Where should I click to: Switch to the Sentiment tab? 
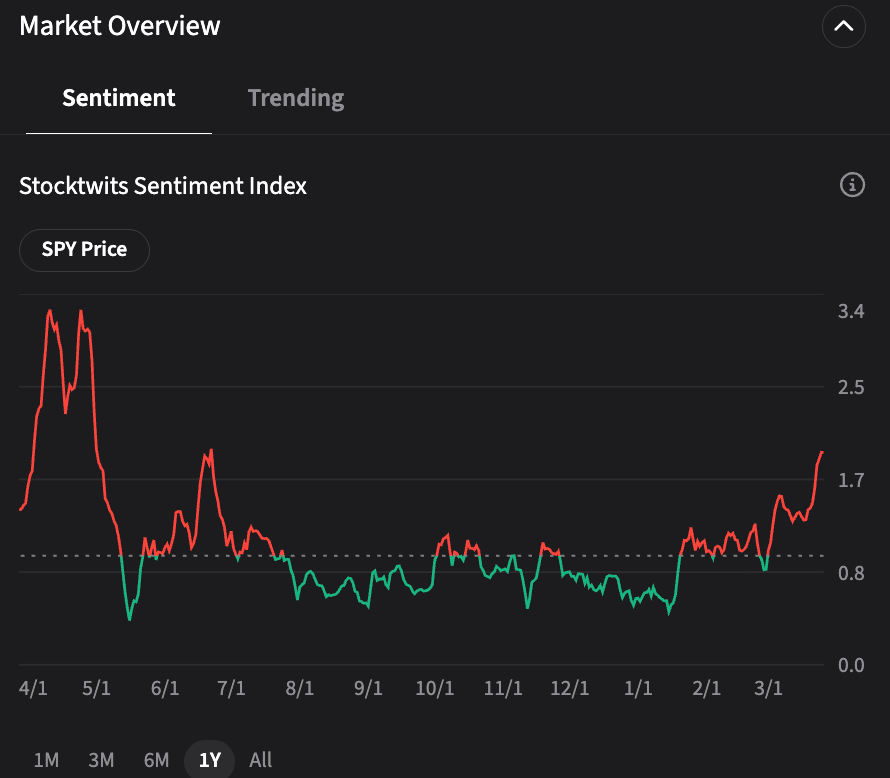click(119, 98)
